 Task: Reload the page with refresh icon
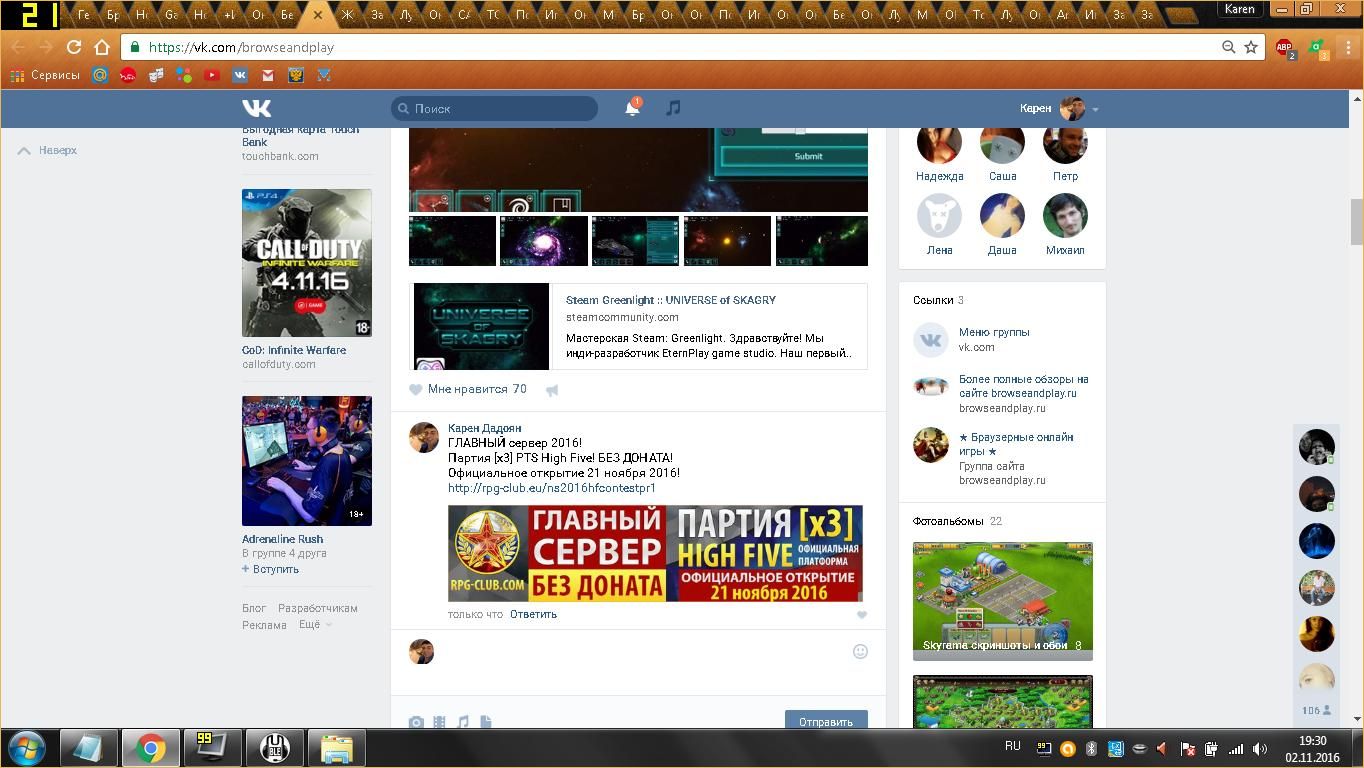coord(74,47)
